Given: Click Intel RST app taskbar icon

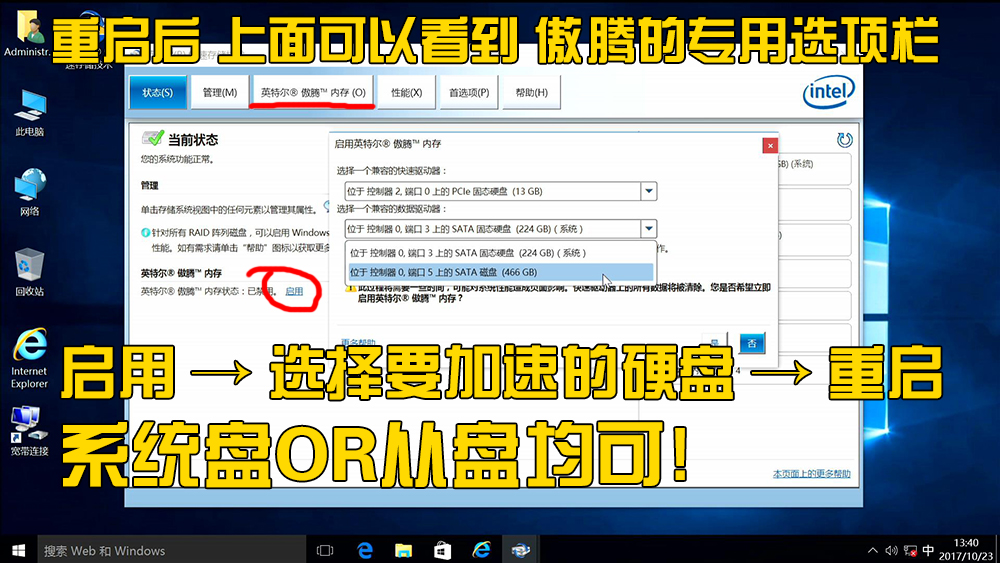Looking at the screenshot, I should tap(520, 550).
